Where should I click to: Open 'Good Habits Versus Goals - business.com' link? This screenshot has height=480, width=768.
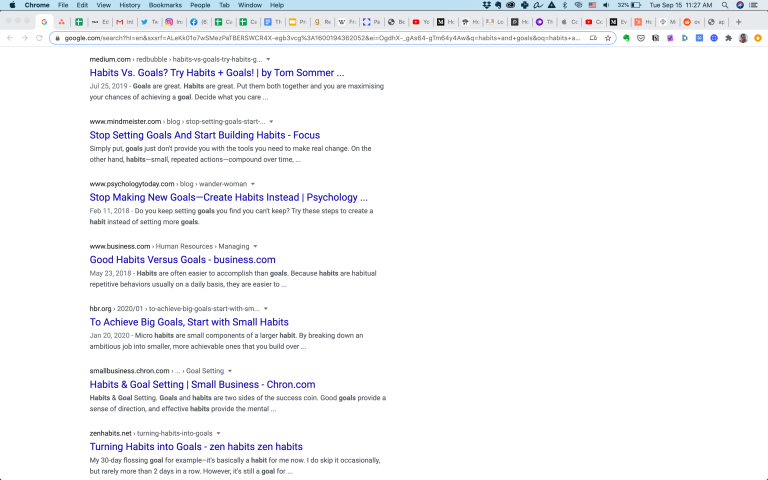pyautogui.click(x=182, y=260)
